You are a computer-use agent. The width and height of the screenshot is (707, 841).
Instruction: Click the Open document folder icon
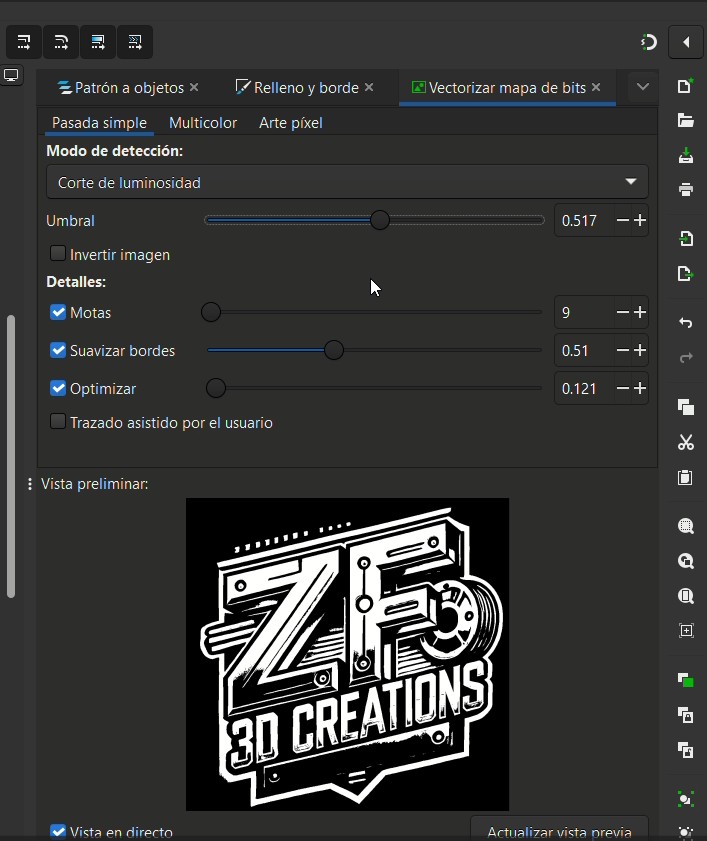(686, 120)
